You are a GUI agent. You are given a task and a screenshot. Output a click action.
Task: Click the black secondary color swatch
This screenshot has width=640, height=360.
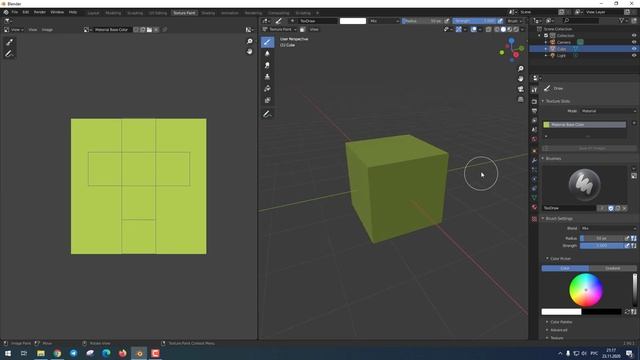tap(601, 312)
